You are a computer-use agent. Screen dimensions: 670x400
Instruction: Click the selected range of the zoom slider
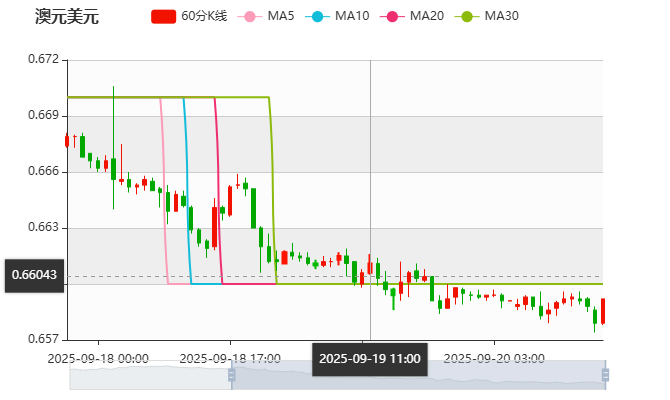(420, 375)
